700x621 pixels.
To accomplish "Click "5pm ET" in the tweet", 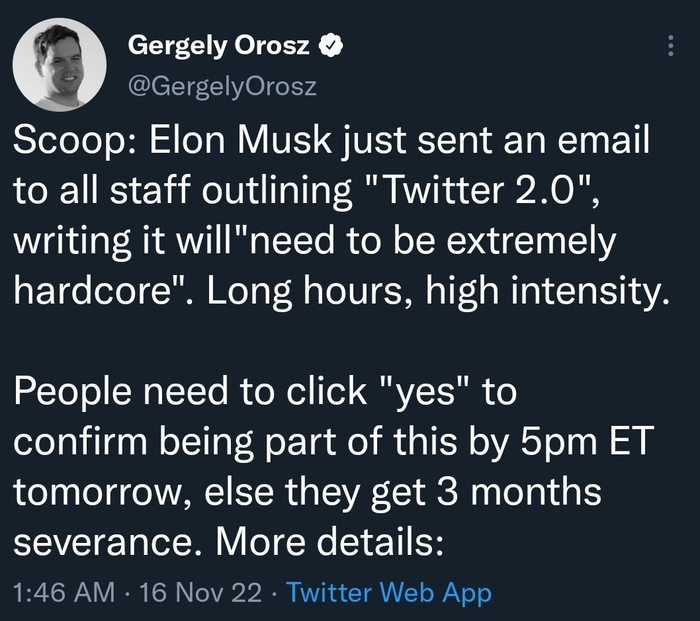I will tap(597, 443).
